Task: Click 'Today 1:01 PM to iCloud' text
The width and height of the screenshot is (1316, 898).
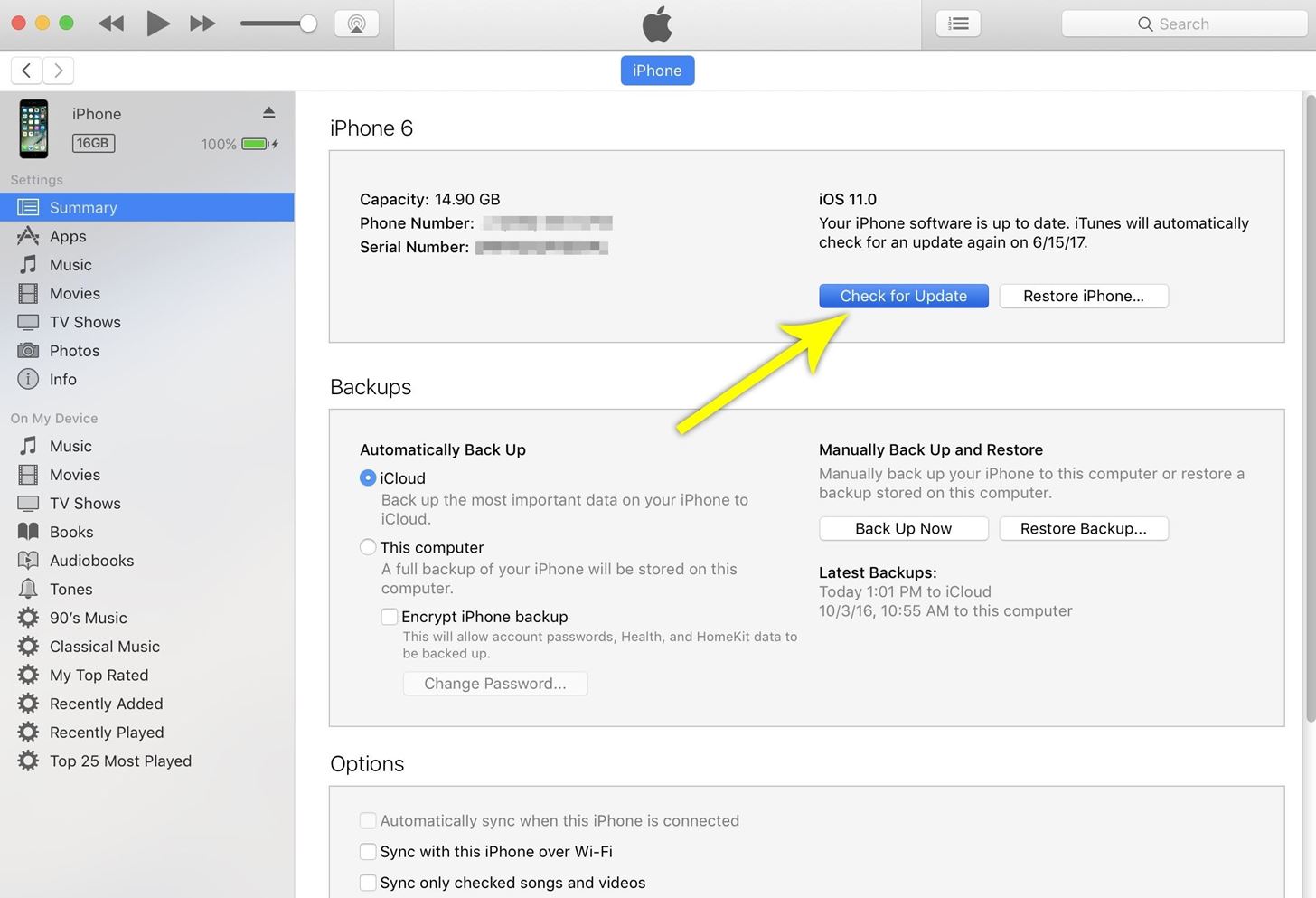Action: coord(905,591)
